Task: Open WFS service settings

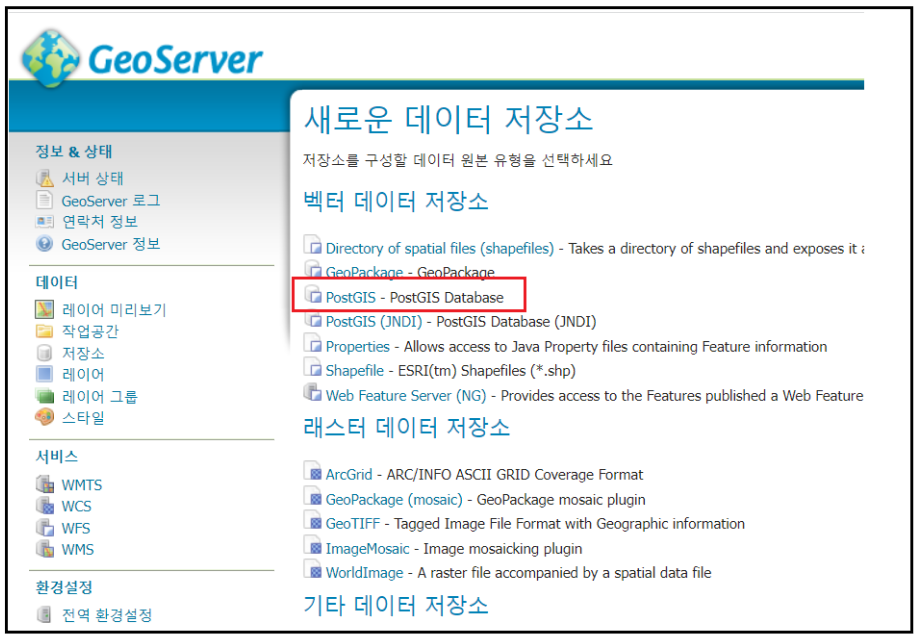Action: coord(76,528)
